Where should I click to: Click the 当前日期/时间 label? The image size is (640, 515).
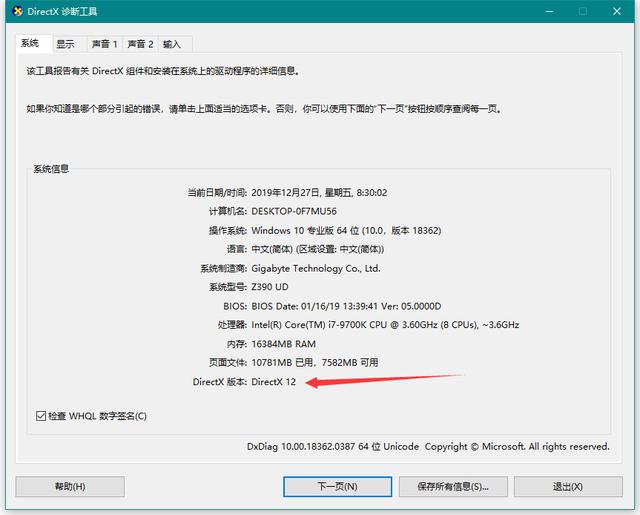[217, 193]
